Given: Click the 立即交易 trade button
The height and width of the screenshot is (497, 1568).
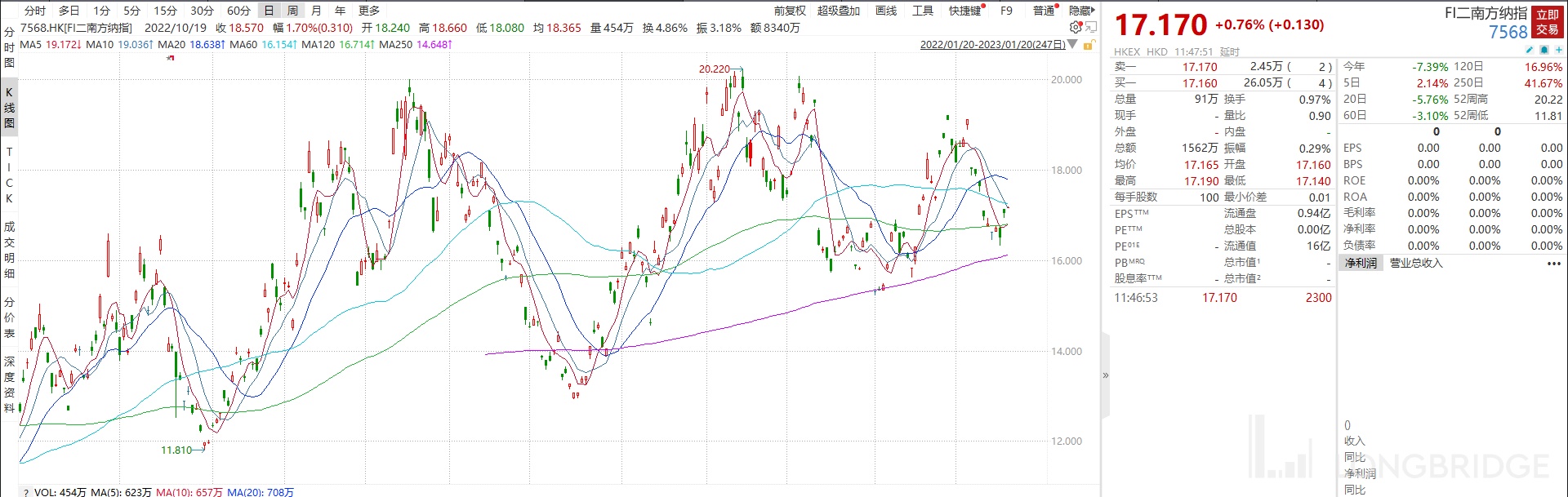Looking at the screenshot, I should pos(1547,22).
